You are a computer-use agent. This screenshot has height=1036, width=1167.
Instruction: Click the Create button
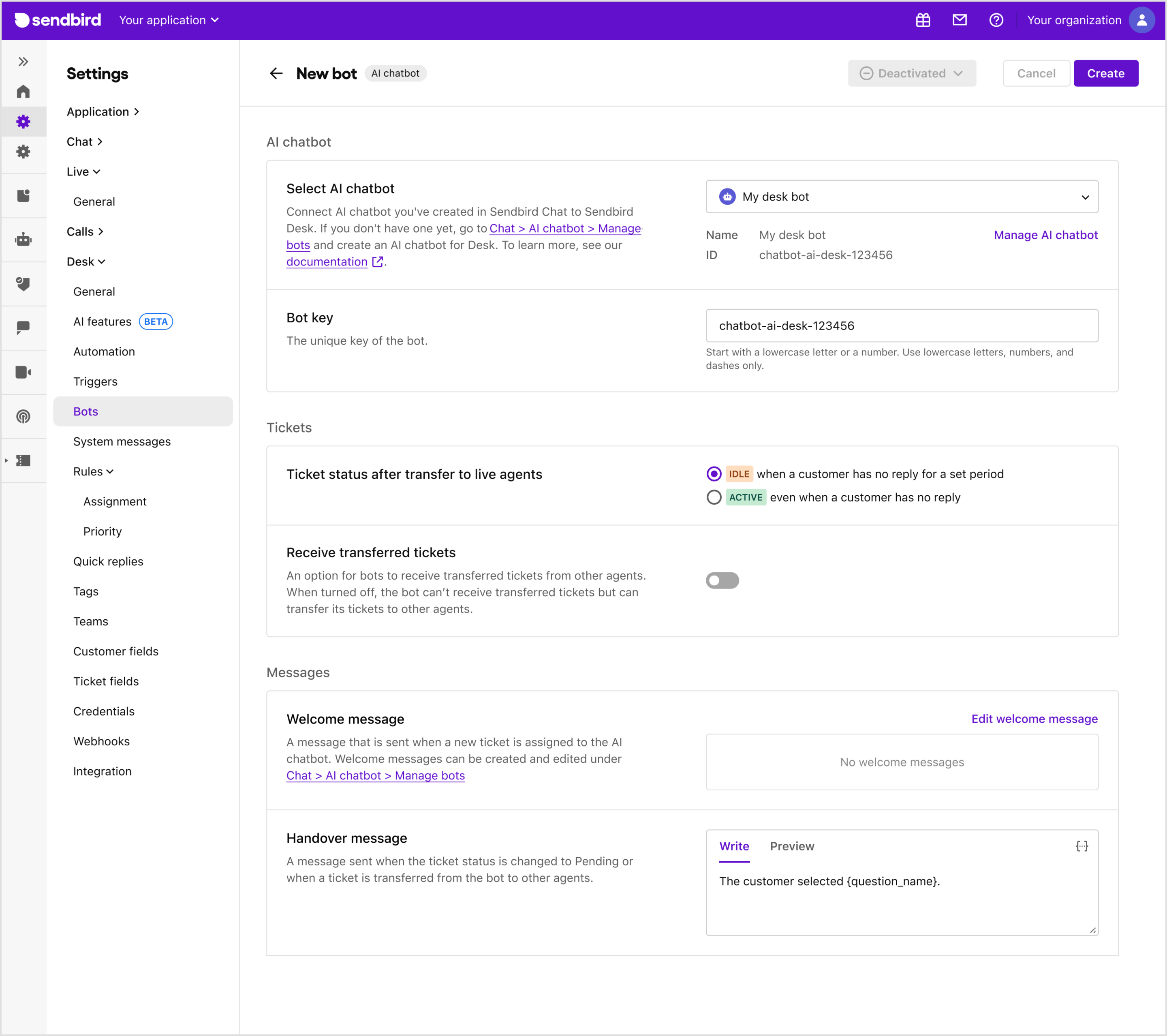click(1105, 73)
